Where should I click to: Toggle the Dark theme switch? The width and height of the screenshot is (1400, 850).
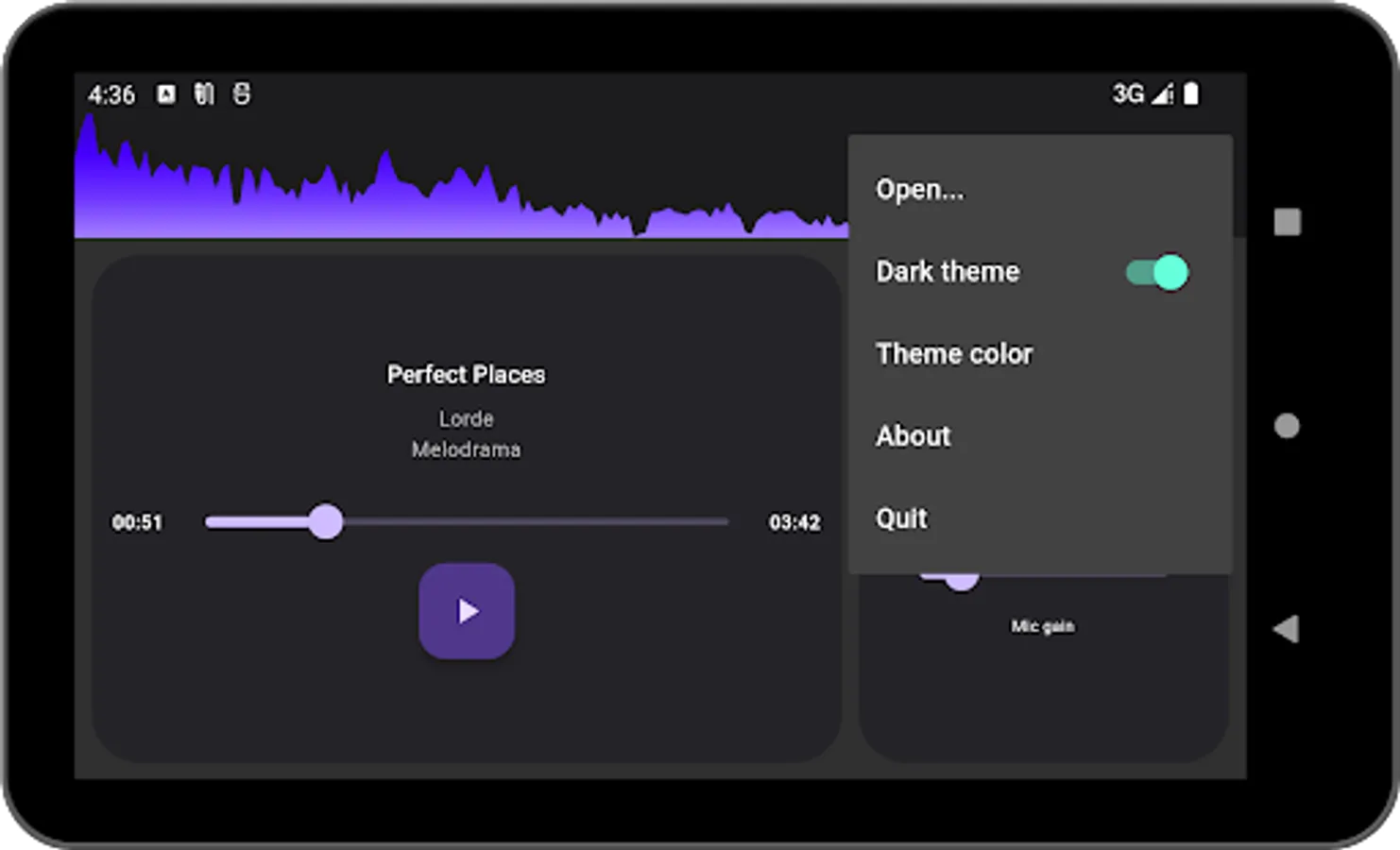point(1157,272)
